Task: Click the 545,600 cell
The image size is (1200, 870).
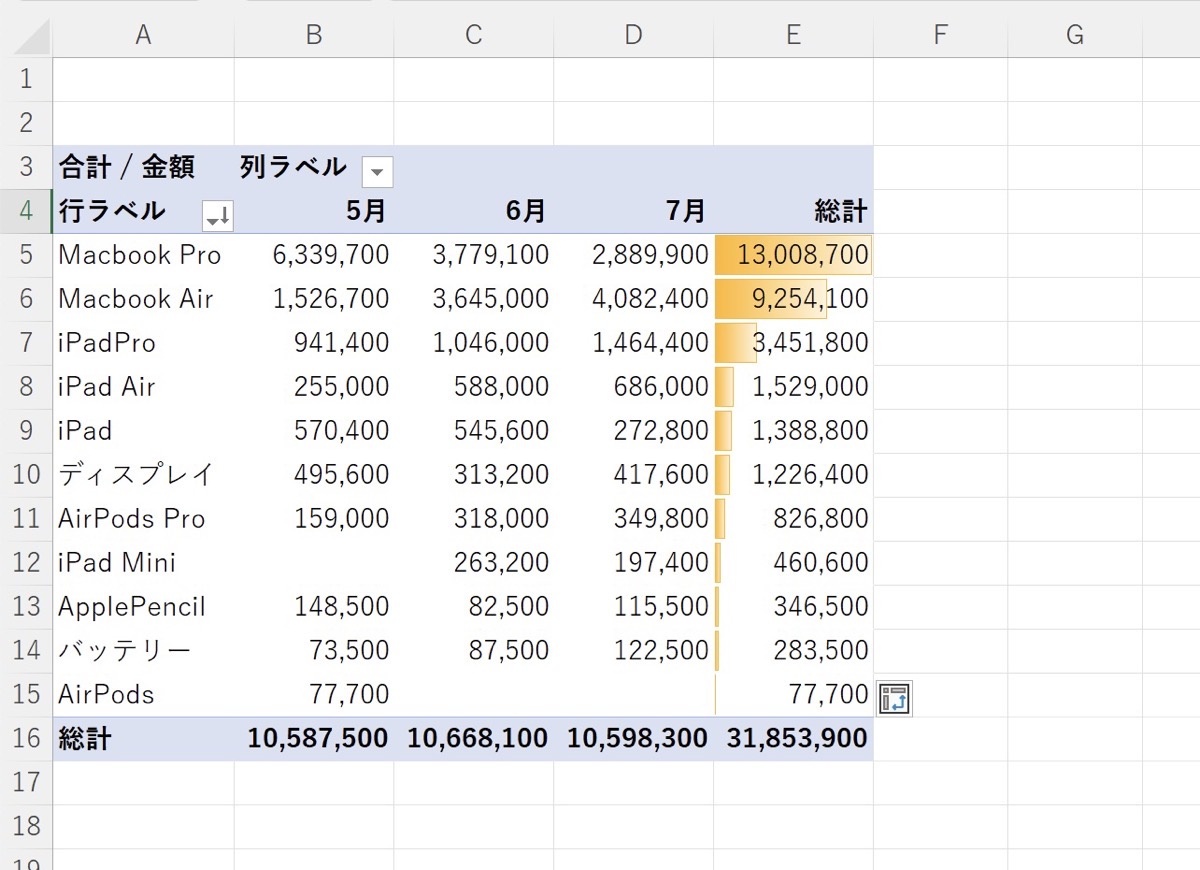Action: [474, 431]
